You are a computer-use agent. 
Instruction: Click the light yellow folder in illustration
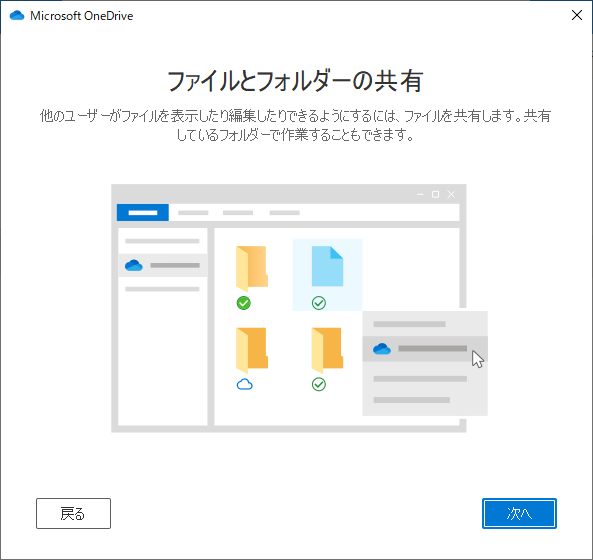[x=252, y=268]
